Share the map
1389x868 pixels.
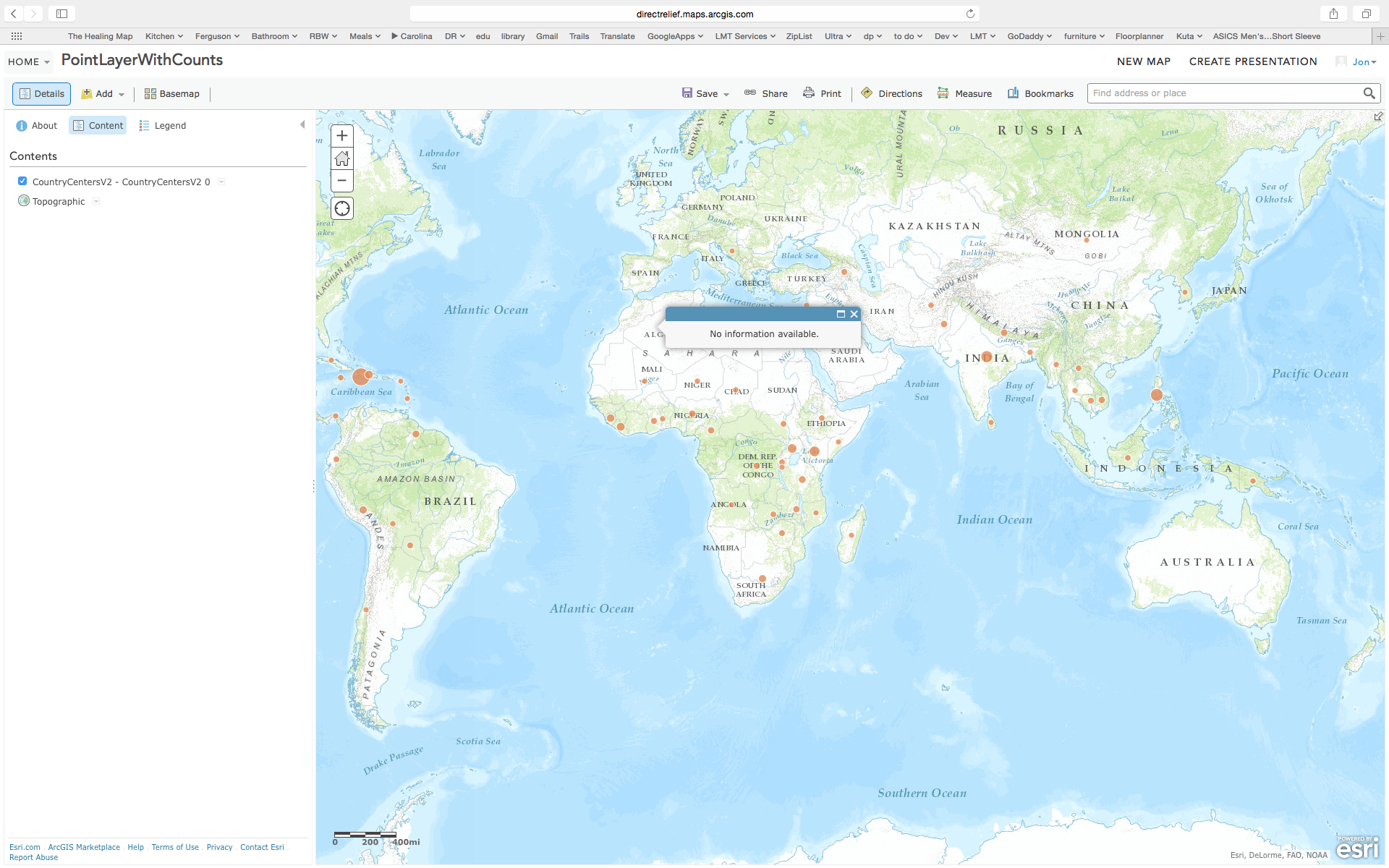(766, 93)
